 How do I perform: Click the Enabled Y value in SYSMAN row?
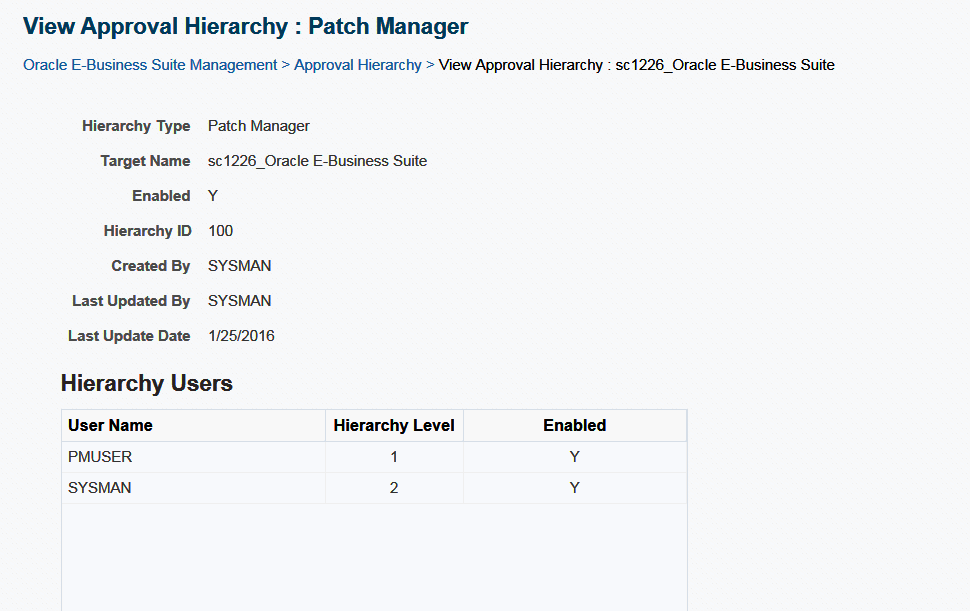[575, 488]
